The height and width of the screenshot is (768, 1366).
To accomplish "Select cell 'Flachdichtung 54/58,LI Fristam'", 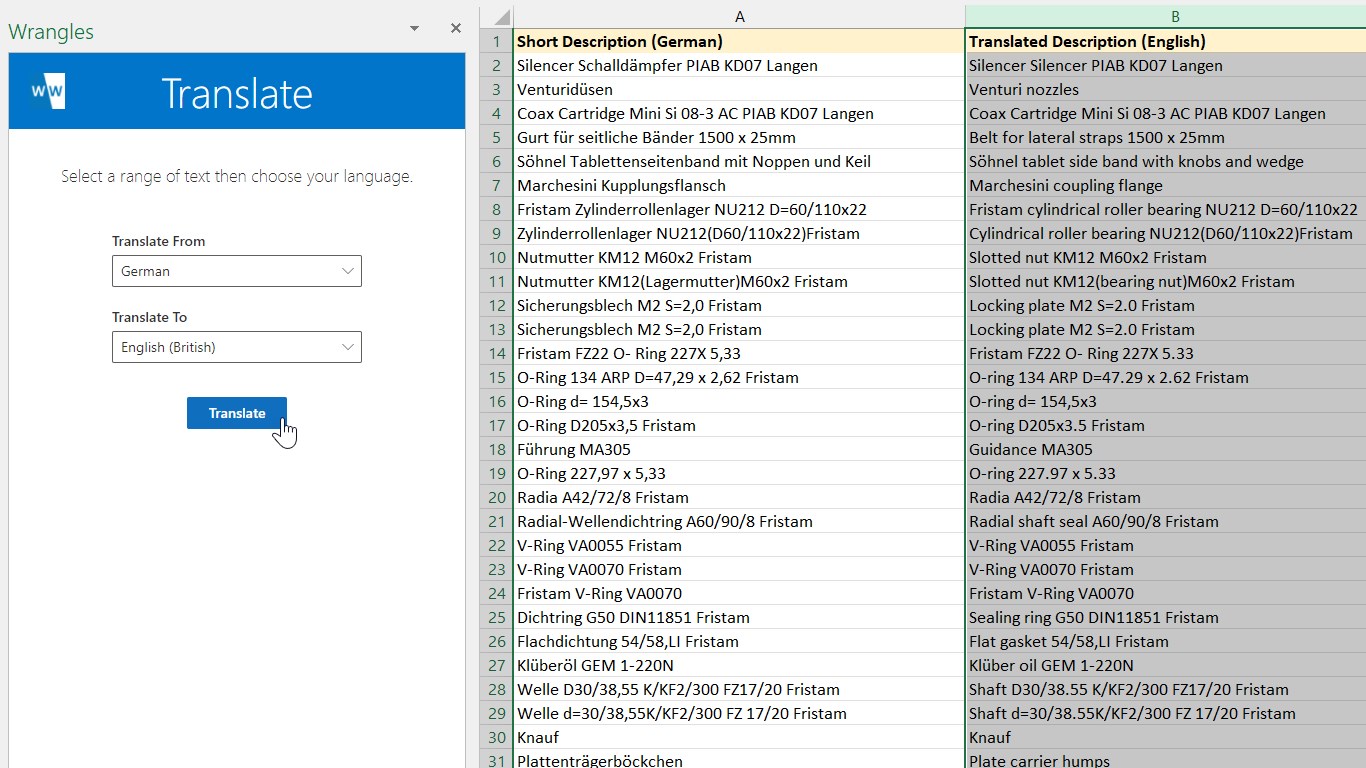I will pos(740,642).
